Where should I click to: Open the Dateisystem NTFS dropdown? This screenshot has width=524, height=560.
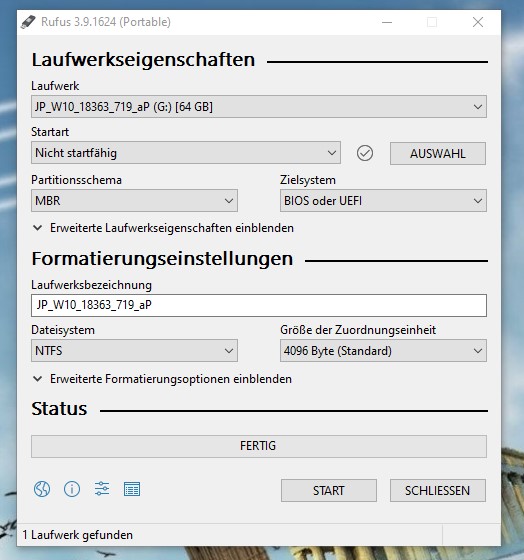[134, 350]
